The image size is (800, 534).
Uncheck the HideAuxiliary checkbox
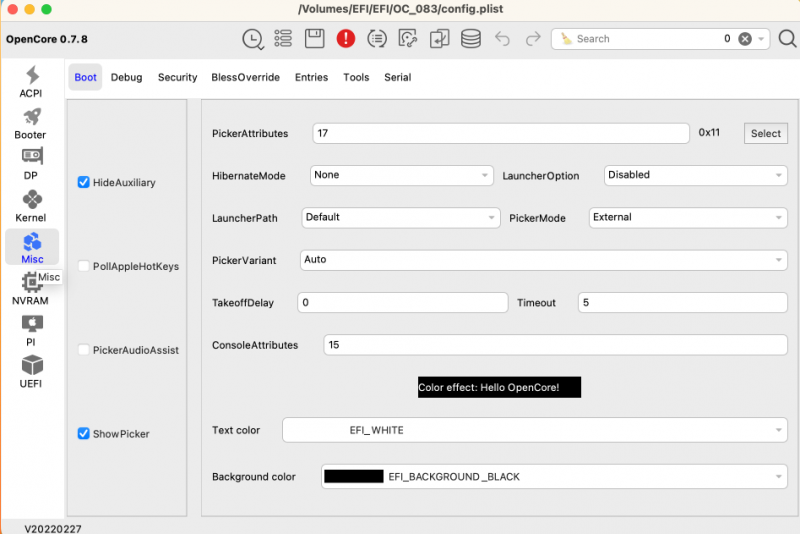[84, 183]
